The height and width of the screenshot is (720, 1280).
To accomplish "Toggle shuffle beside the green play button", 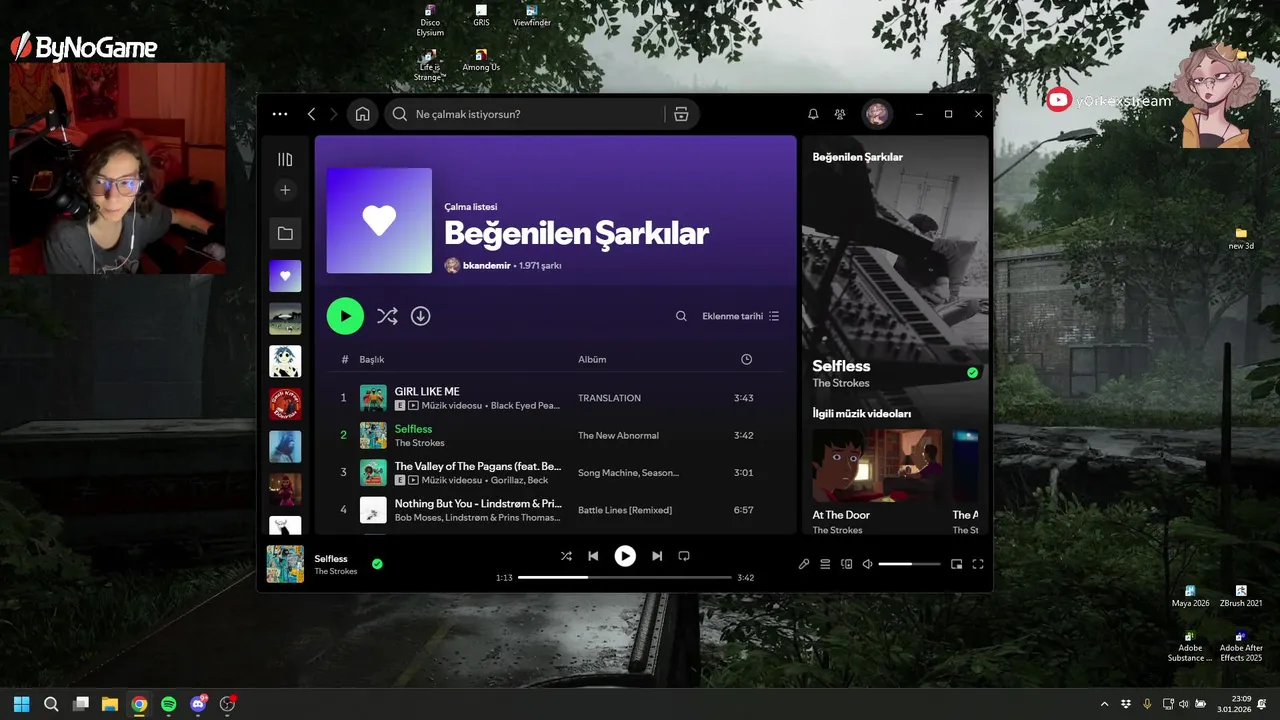I will (387, 316).
